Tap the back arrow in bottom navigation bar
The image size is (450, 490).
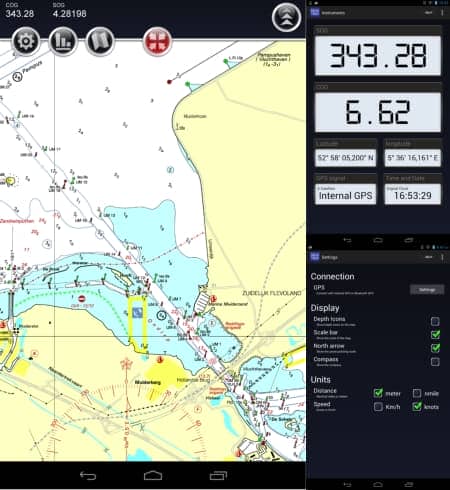88,476
